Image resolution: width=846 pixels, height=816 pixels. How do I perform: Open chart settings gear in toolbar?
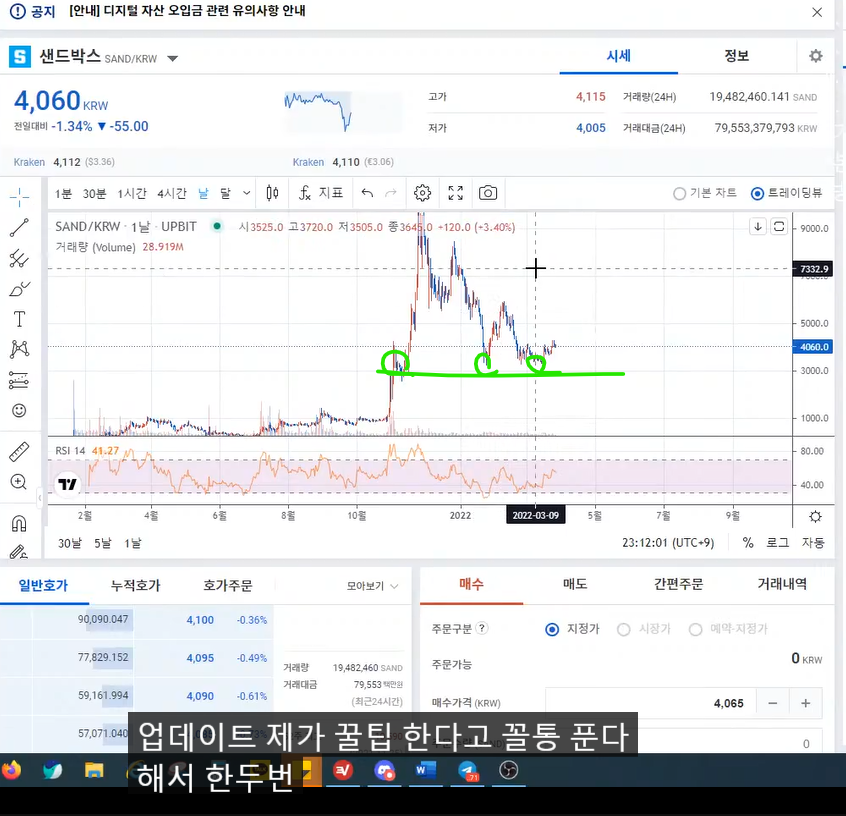pos(422,193)
